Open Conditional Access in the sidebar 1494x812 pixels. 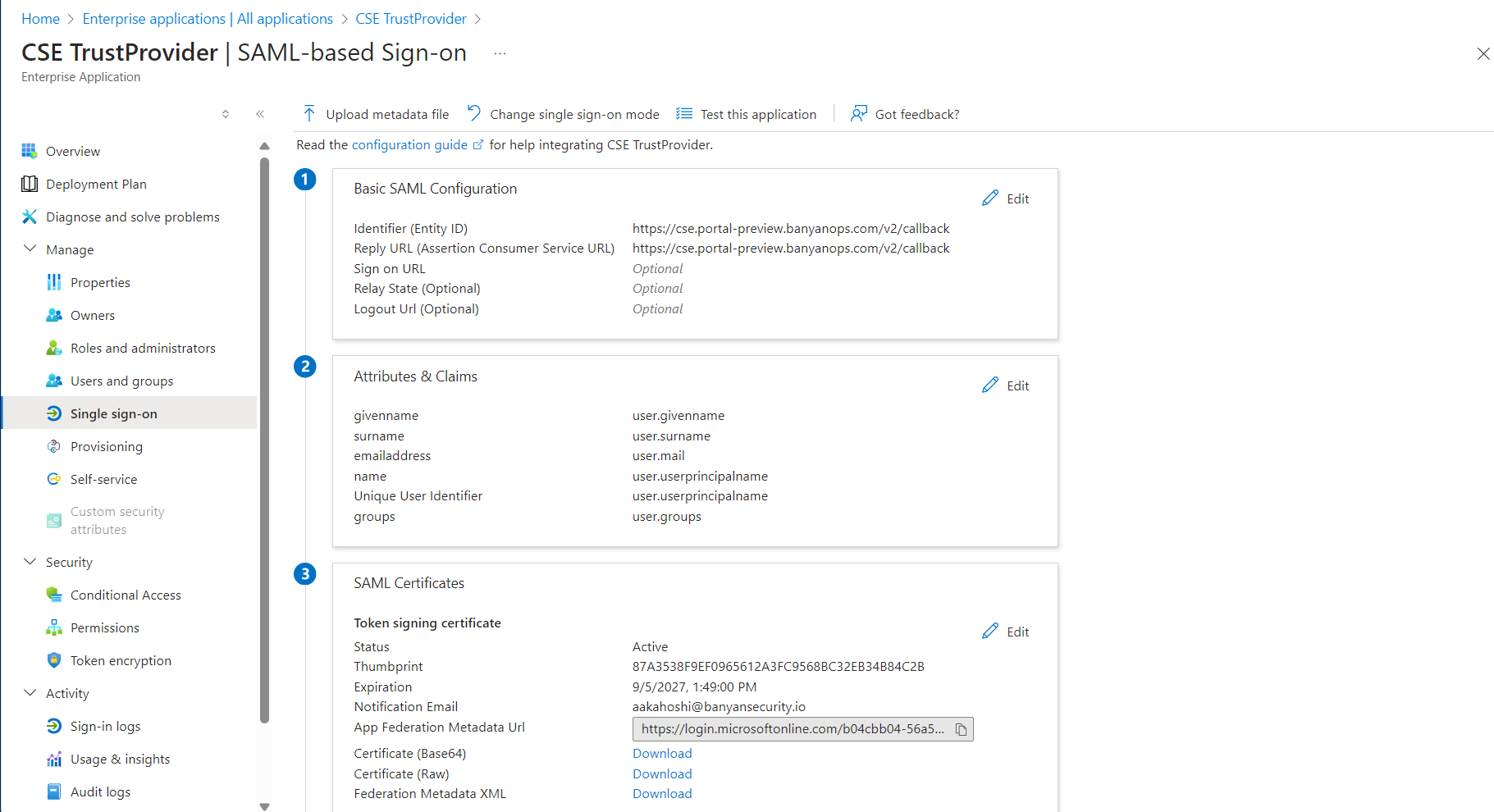tap(126, 595)
